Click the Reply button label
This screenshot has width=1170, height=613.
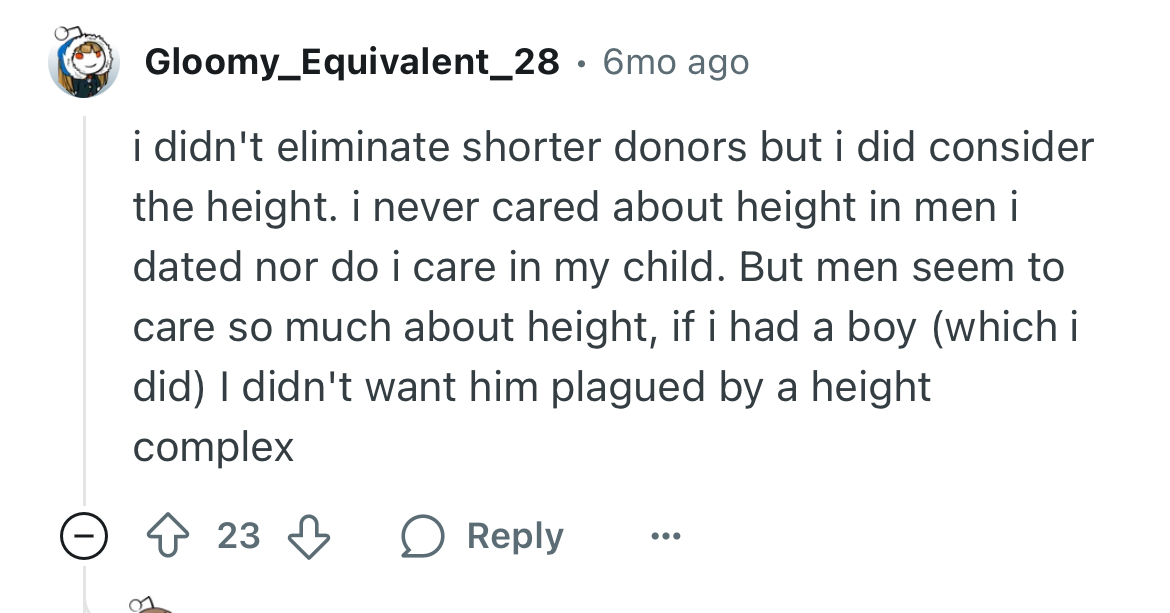515,536
